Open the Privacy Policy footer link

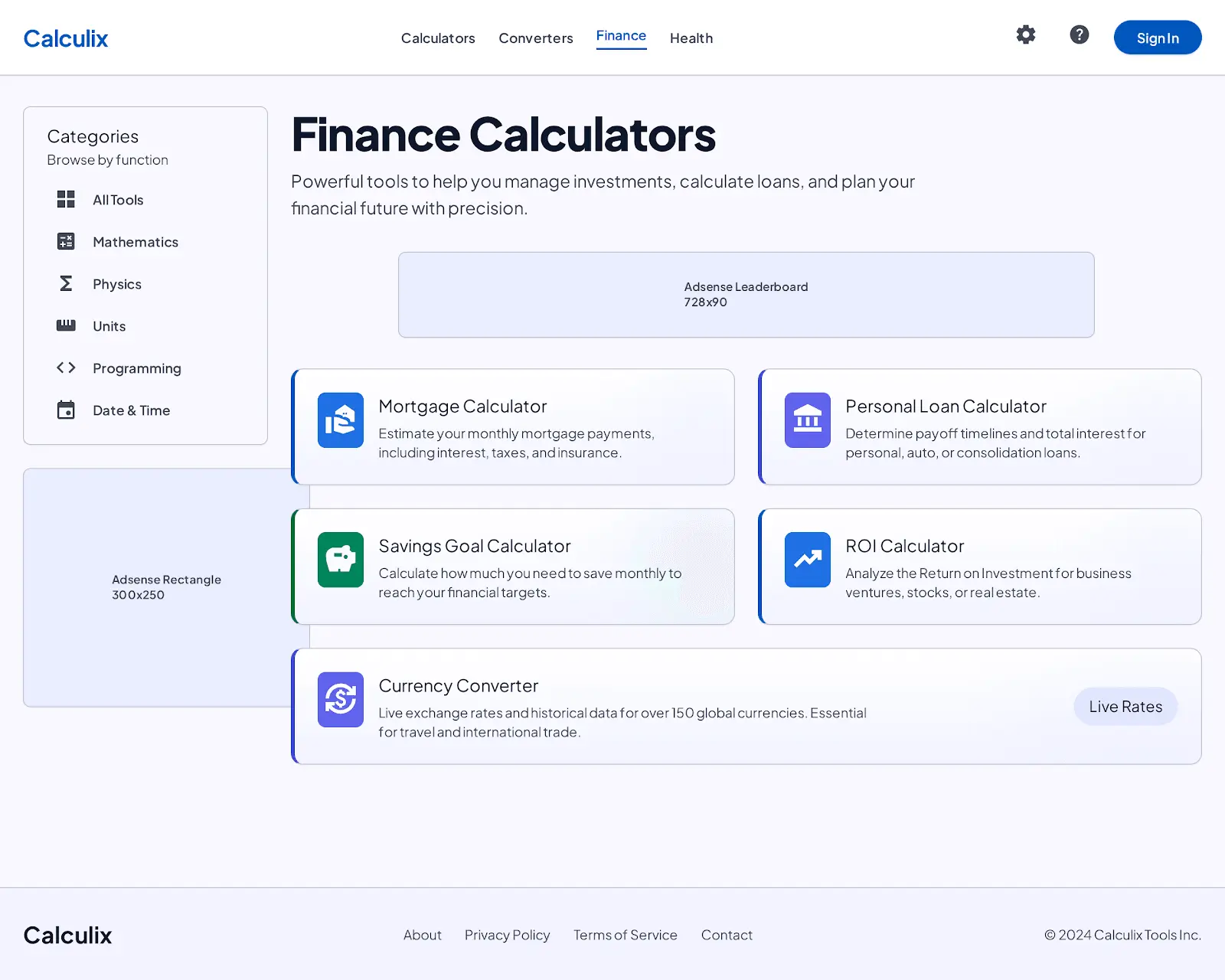[x=508, y=935]
